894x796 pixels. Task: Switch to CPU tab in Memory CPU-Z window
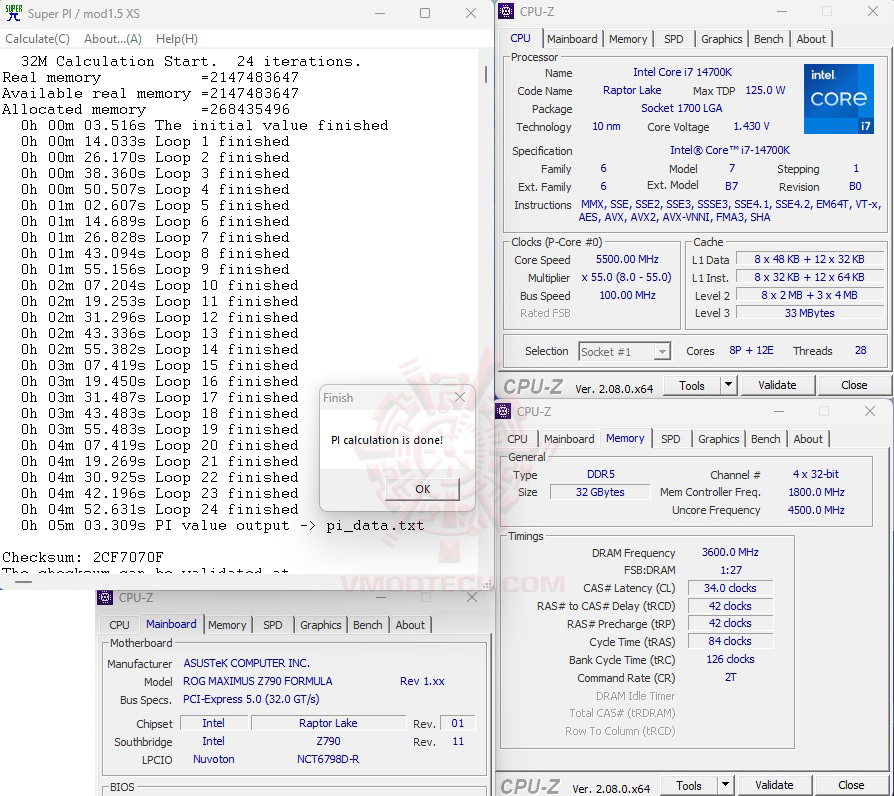(x=517, y=439)
